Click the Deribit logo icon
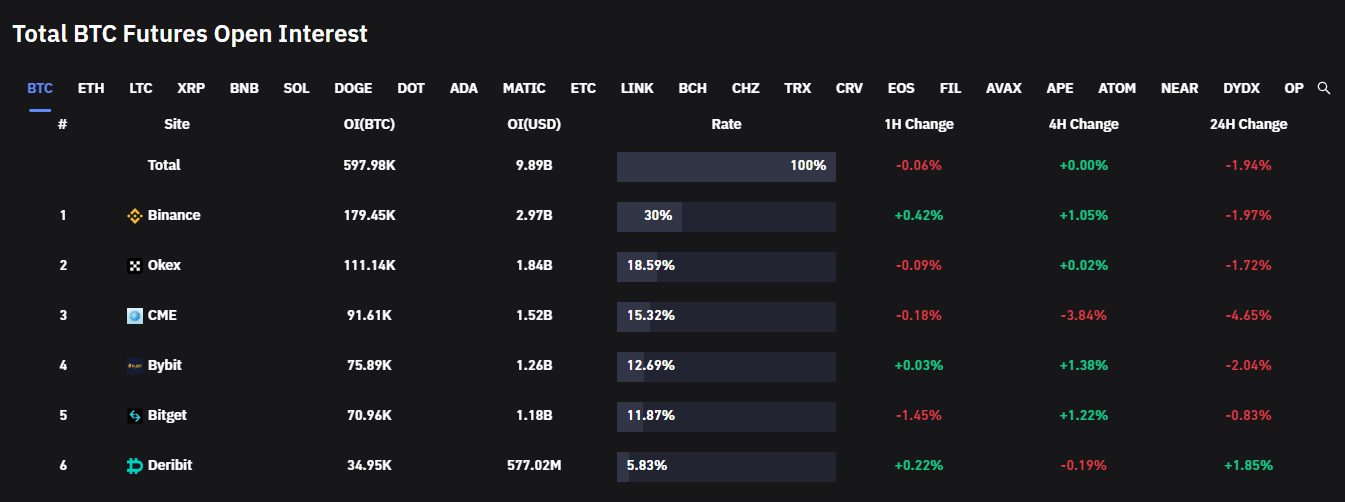 (x=135, y=466)
